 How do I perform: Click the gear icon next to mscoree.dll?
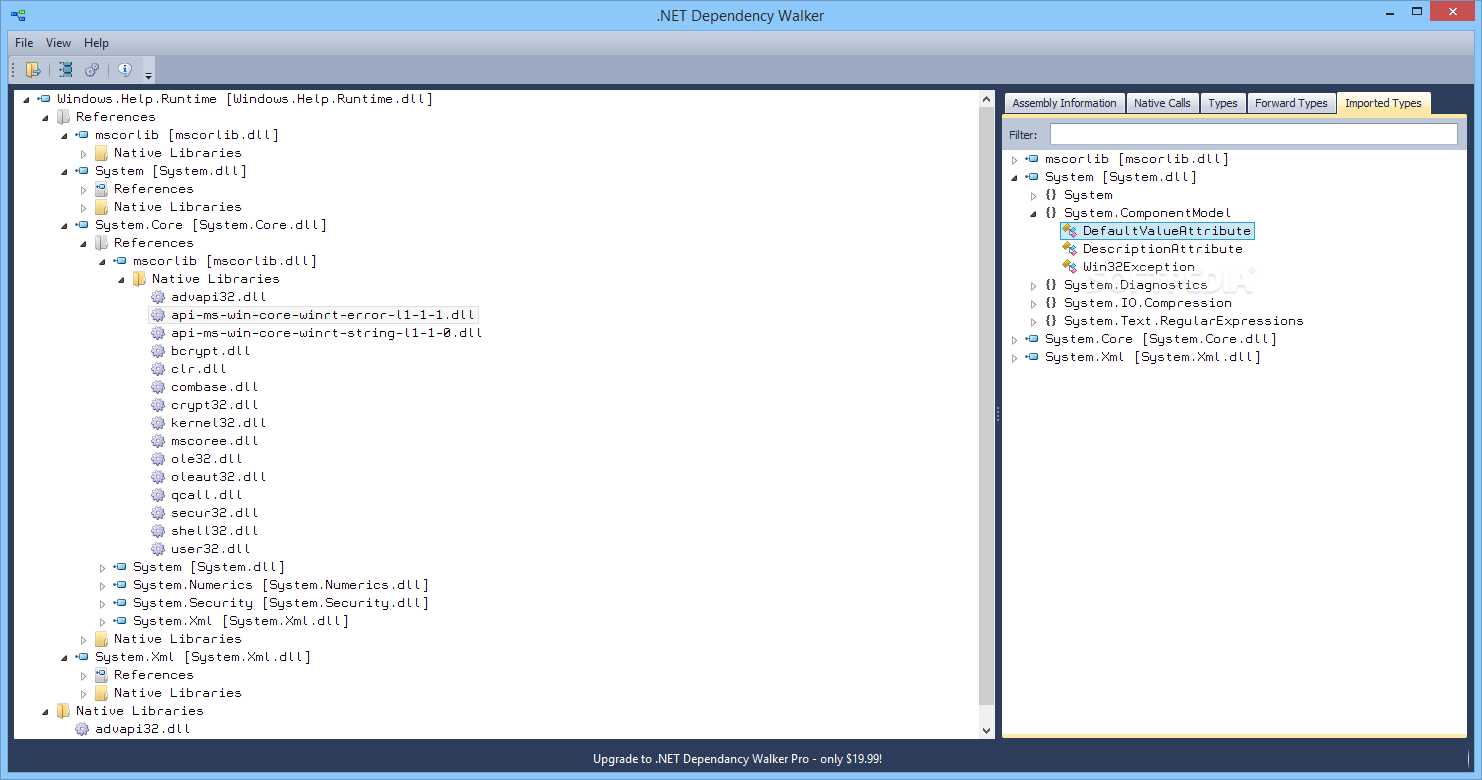coord(158,441)
